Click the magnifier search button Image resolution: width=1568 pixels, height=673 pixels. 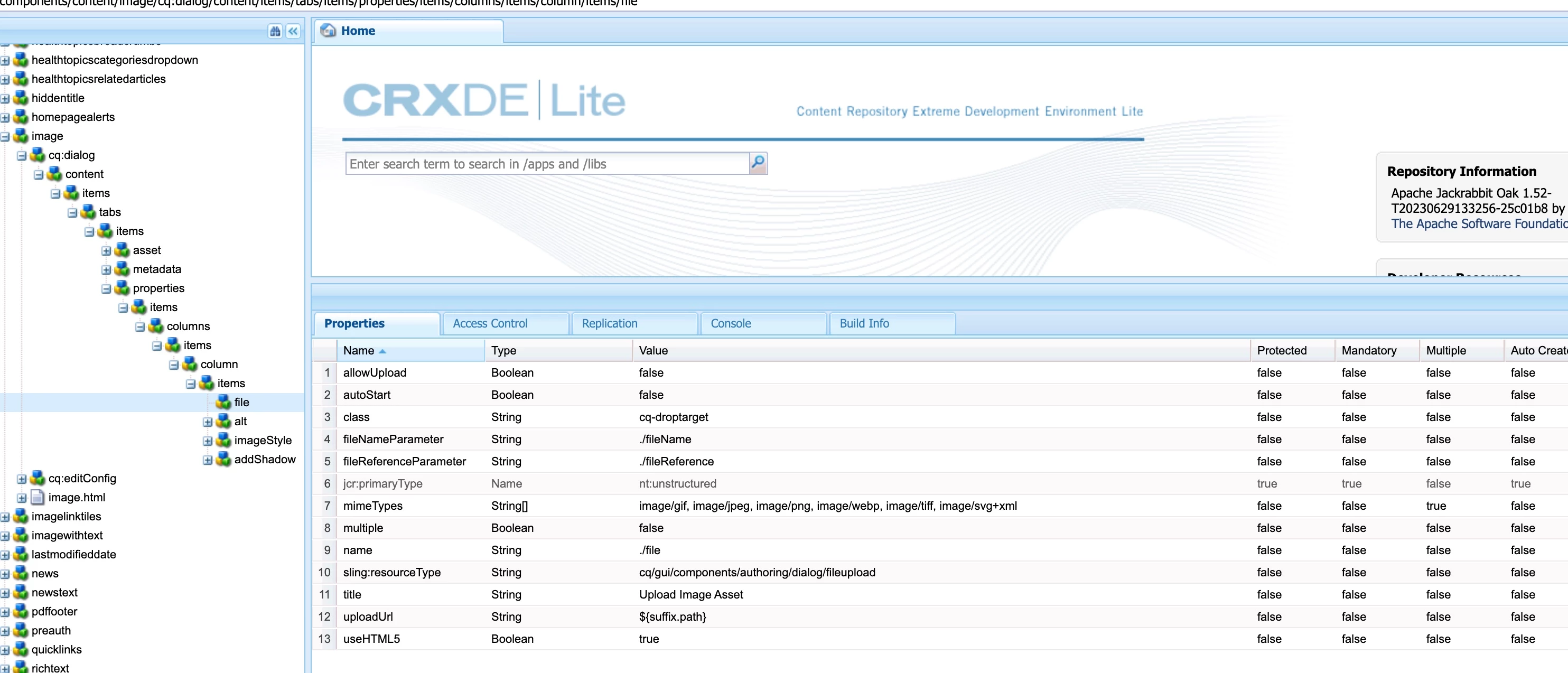tap(758, 163)
